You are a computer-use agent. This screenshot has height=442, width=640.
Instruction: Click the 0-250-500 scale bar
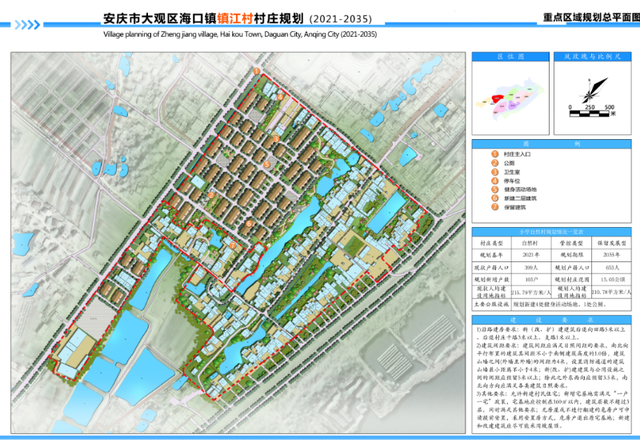pyautogui.click(x=592, y=111)
